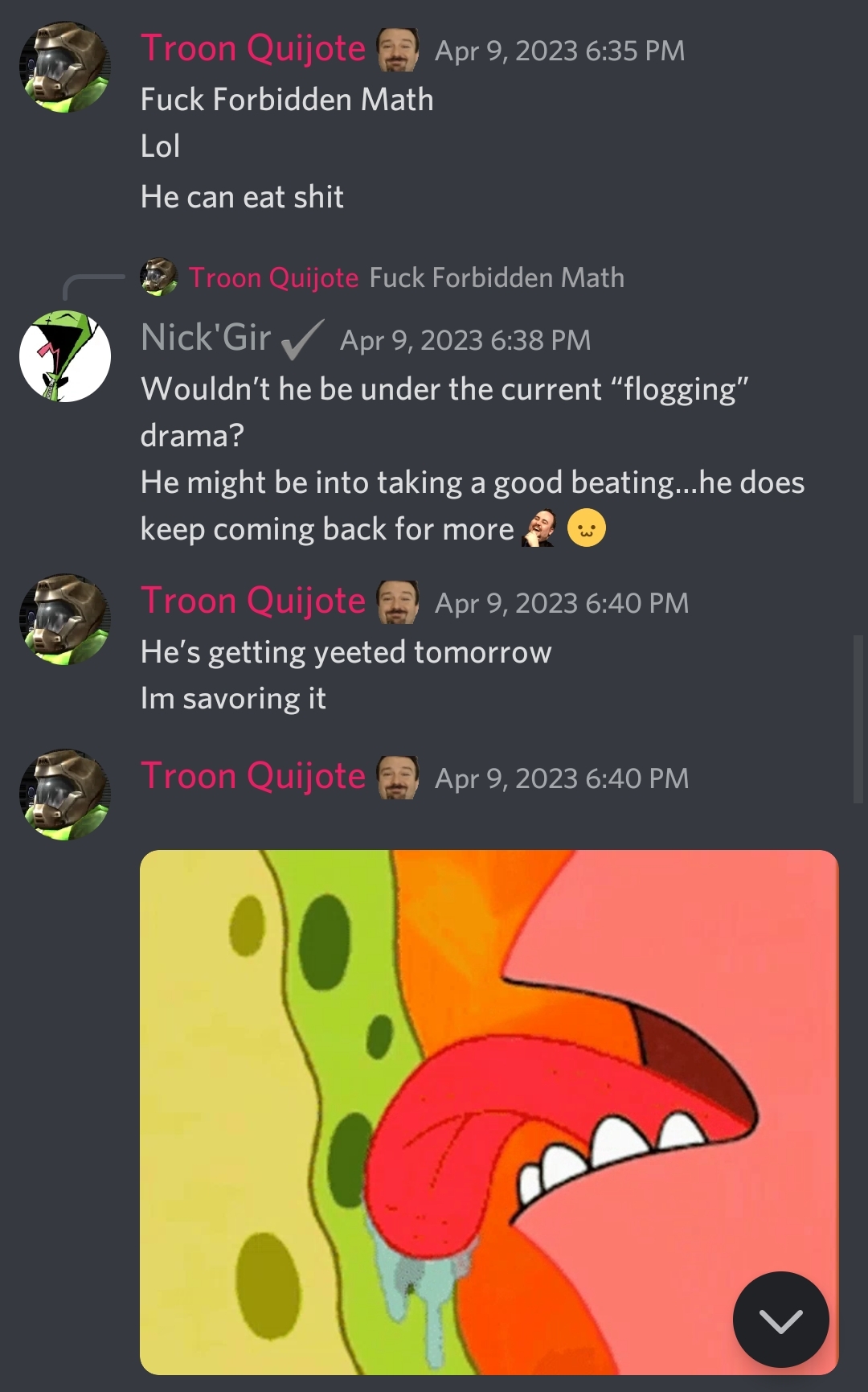Tap the yellow cat-face emoji

click(587, 528)
